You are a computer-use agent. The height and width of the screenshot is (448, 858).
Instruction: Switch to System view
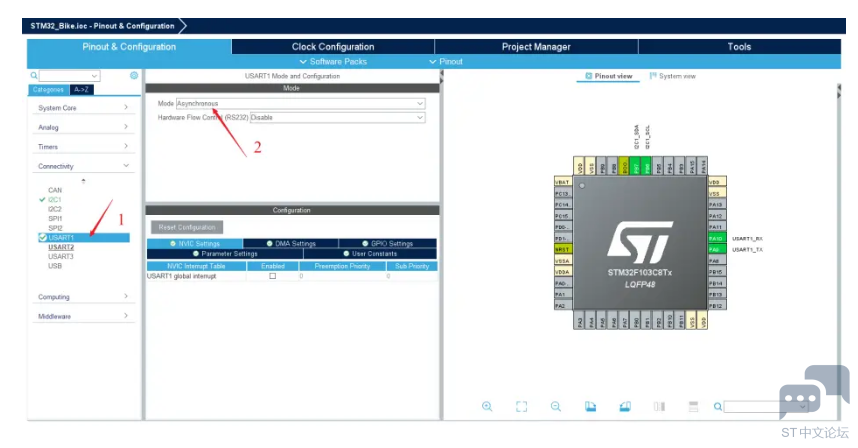coord(673,76)
